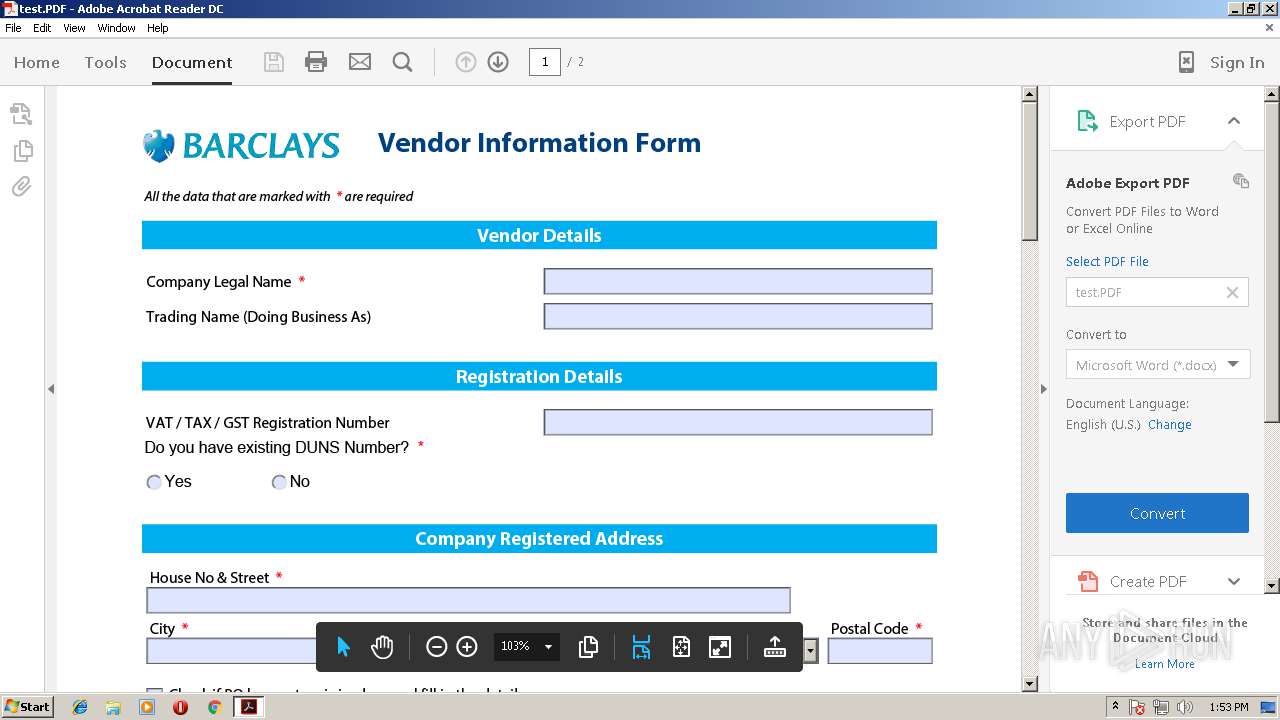Collapse the Export PDF panel
The image size is (1280, 720).
1234,121
